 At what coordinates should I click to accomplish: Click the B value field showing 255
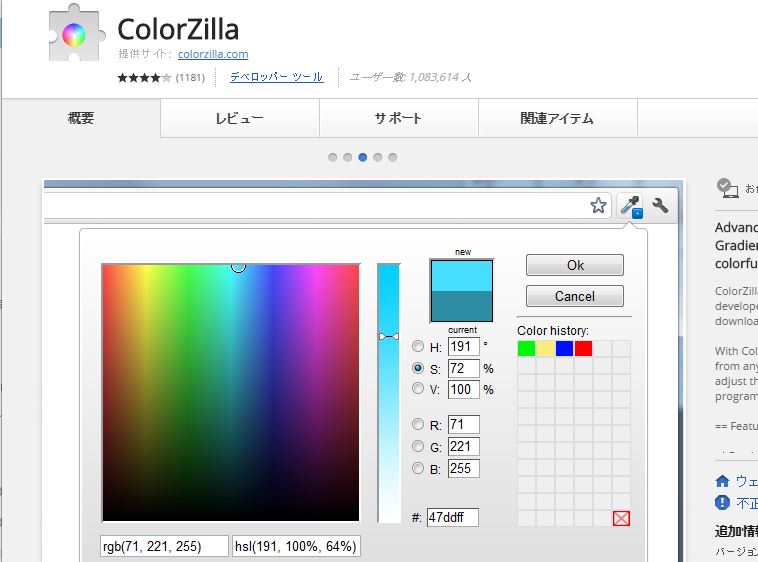(464, 468)
